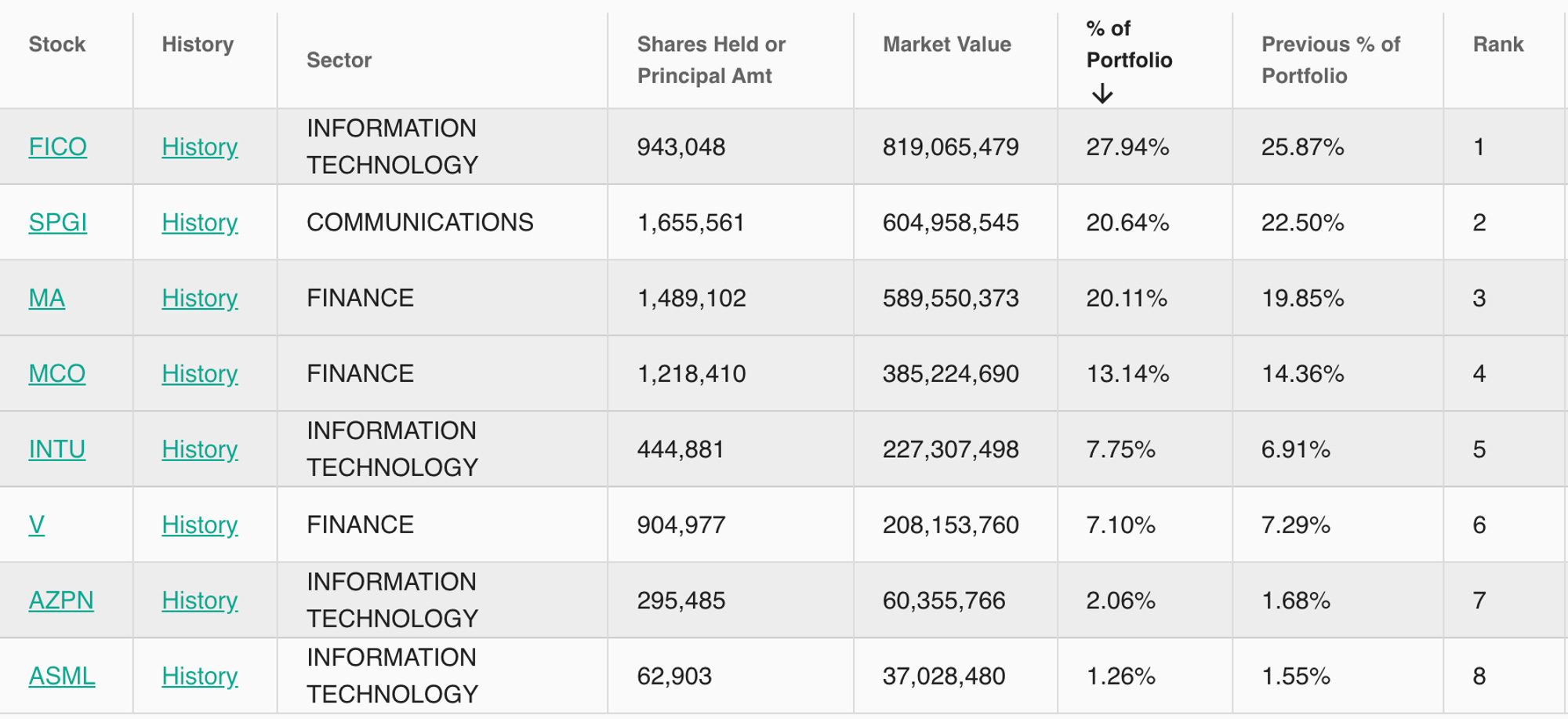Screen dimensions: 1568x719
Task: Select the shares held value 943,048
Action: 681,147
